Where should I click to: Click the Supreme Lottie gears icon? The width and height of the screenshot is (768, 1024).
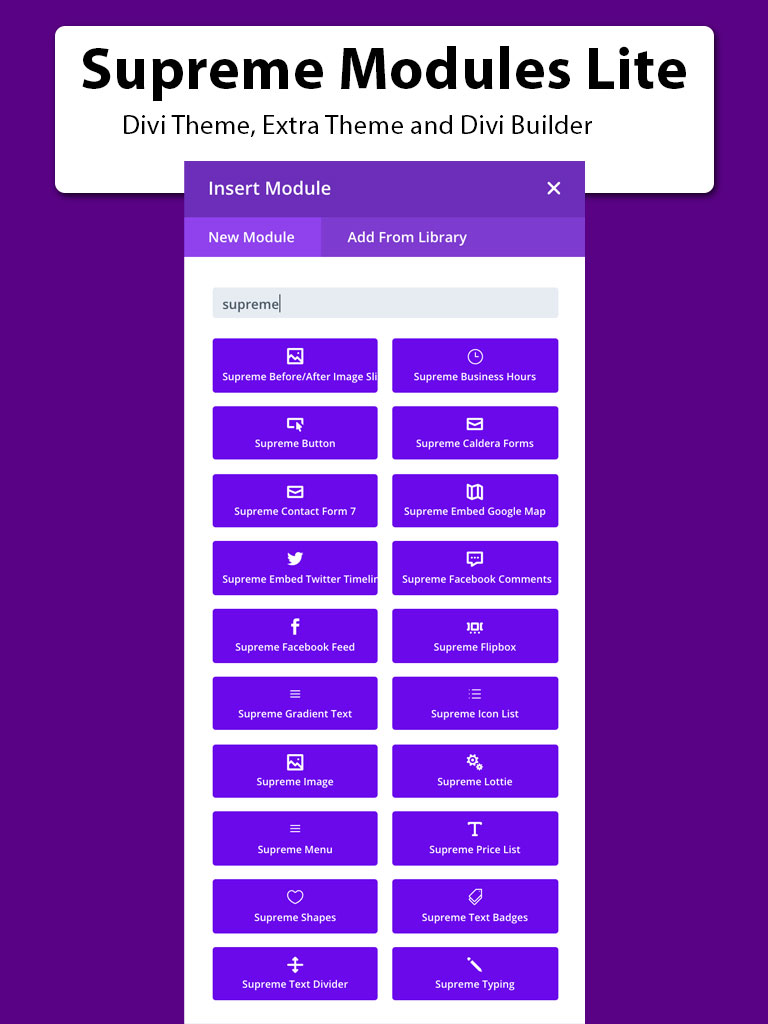click(475, 762)
